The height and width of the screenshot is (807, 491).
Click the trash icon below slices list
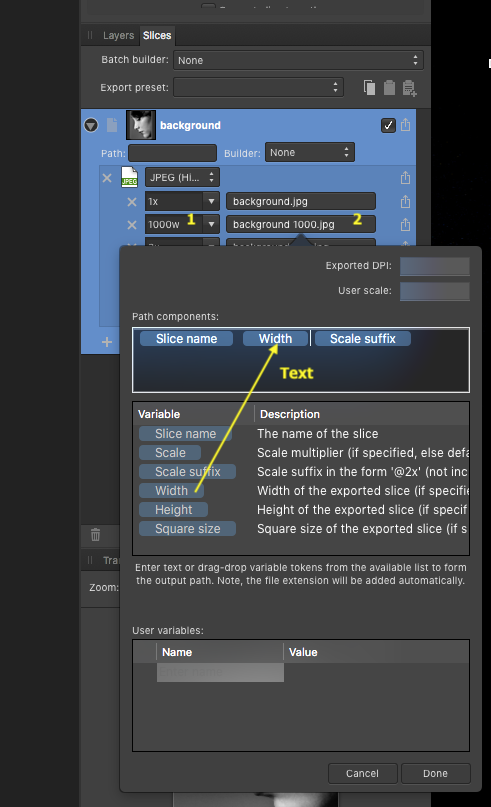click(95, 535)
